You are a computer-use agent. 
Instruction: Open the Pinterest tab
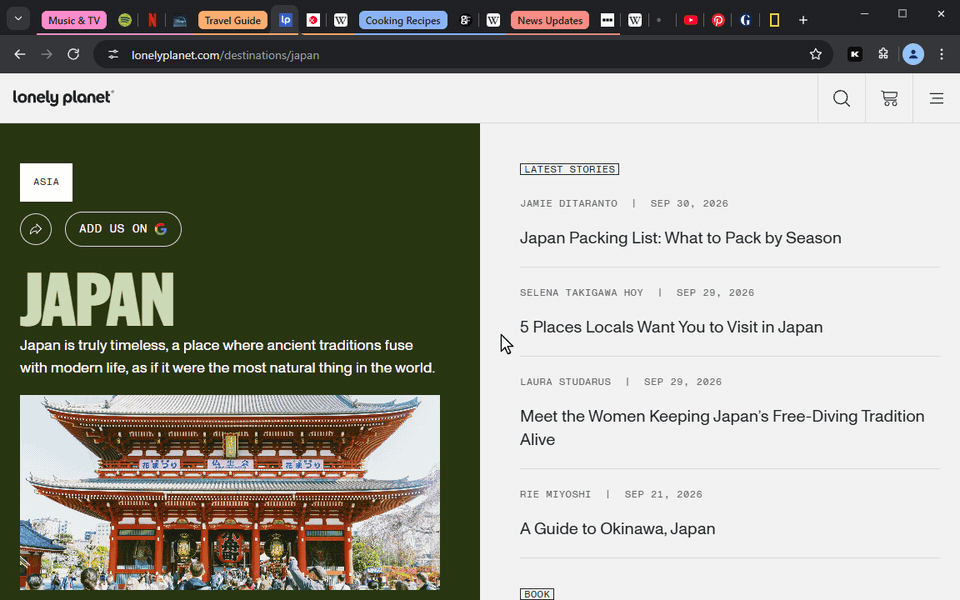(718, 20)
